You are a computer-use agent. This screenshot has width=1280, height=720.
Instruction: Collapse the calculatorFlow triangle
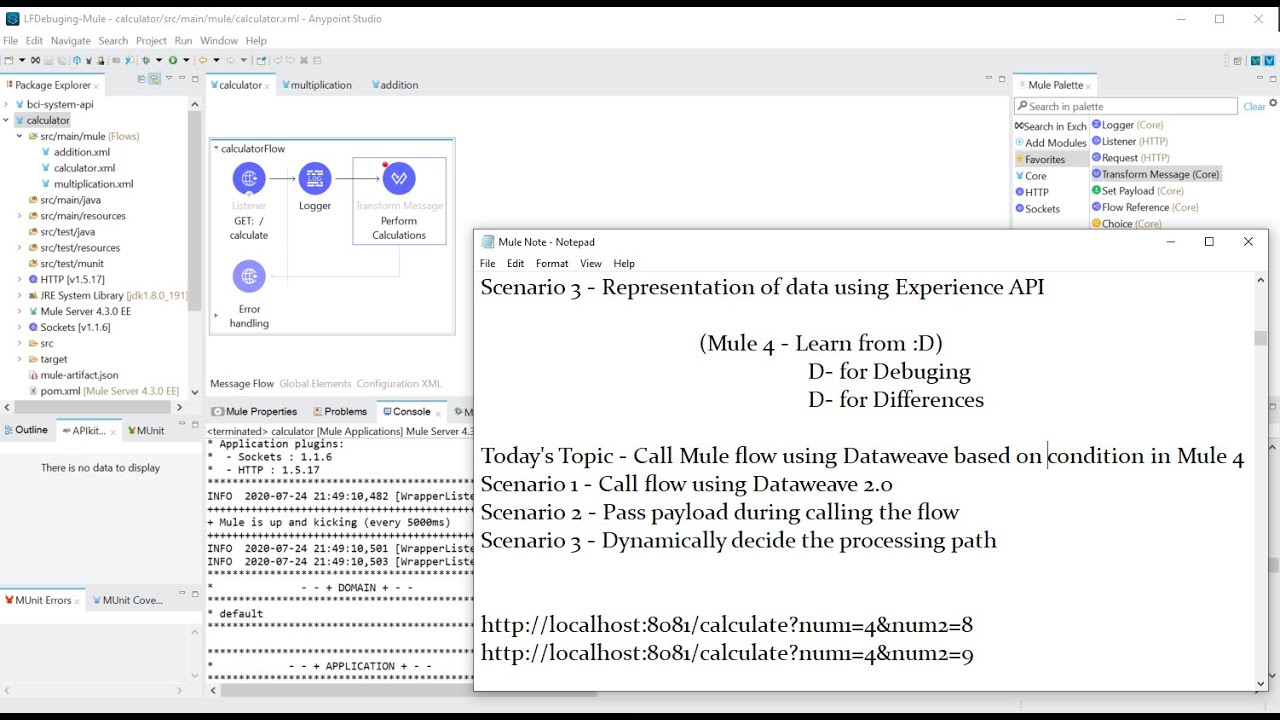215,148
